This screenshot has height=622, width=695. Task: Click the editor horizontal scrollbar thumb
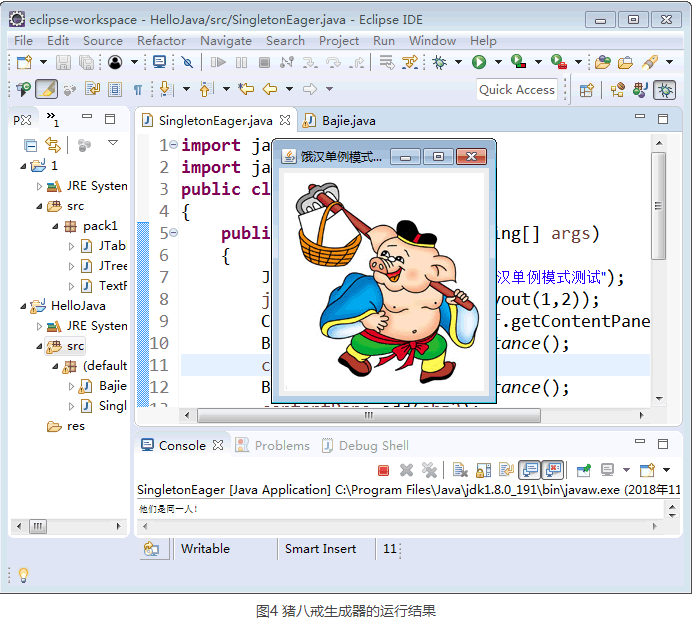point(369,416)
